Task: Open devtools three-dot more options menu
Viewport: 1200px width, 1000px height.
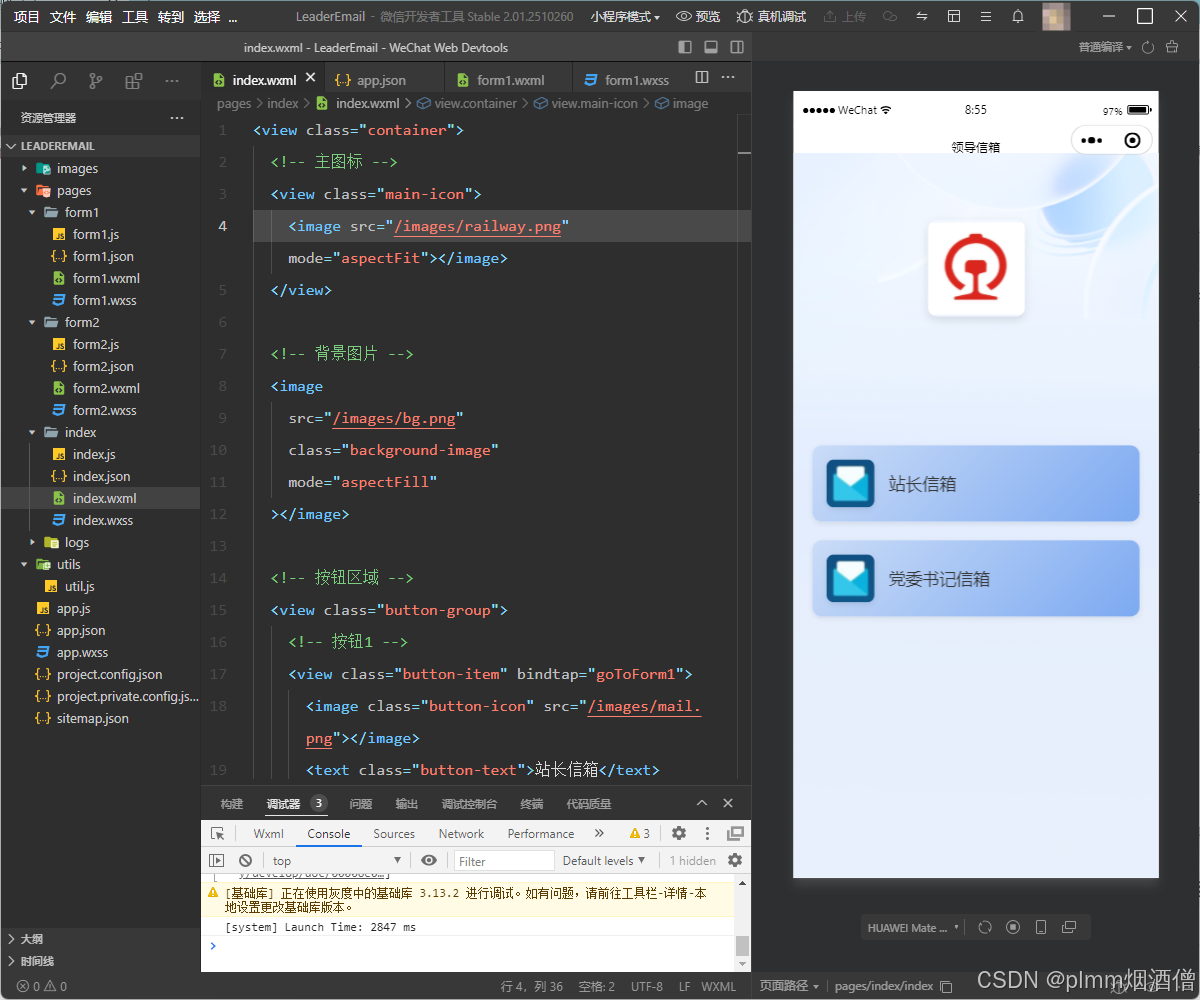Action: (x=707, y=833)
